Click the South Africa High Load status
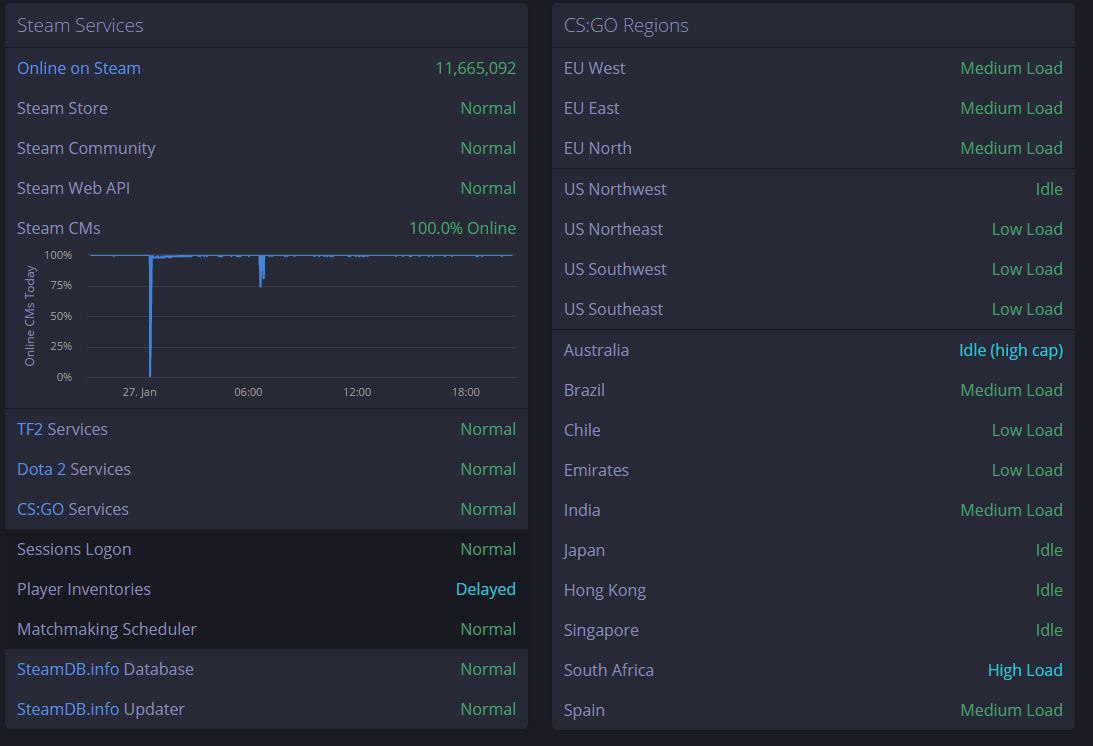 [x=1025, y=670]
